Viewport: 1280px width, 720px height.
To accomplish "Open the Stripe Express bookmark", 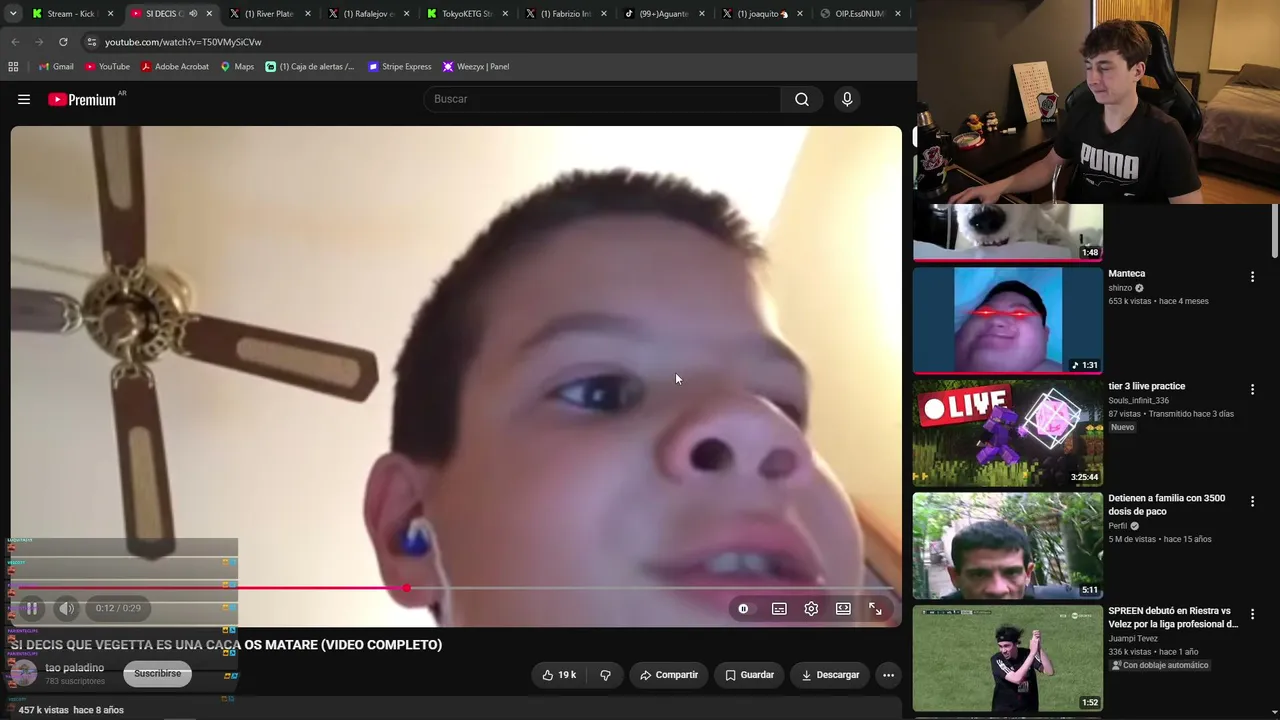I will 399,67.
